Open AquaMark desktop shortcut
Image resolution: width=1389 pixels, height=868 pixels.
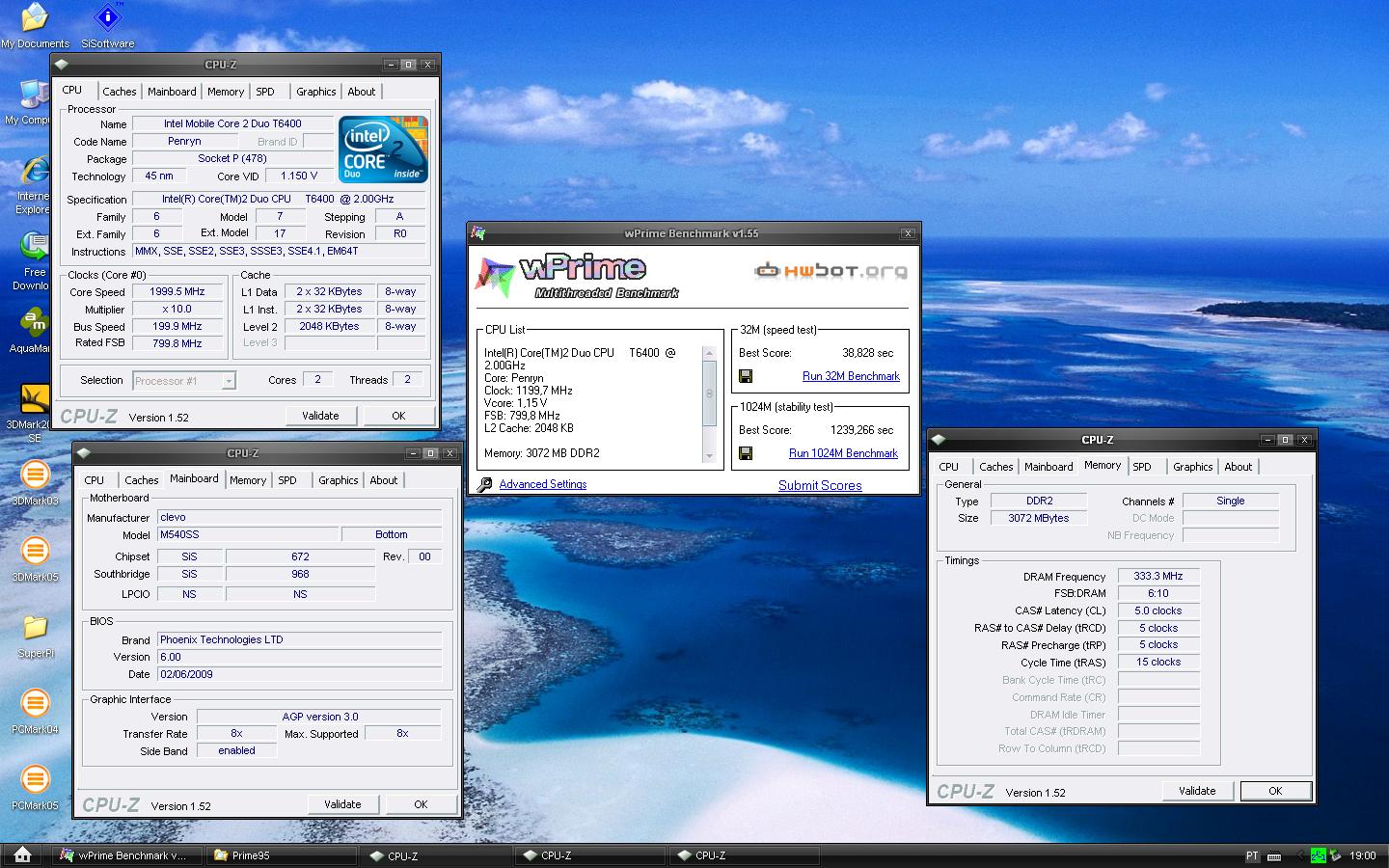pos(35,330)
